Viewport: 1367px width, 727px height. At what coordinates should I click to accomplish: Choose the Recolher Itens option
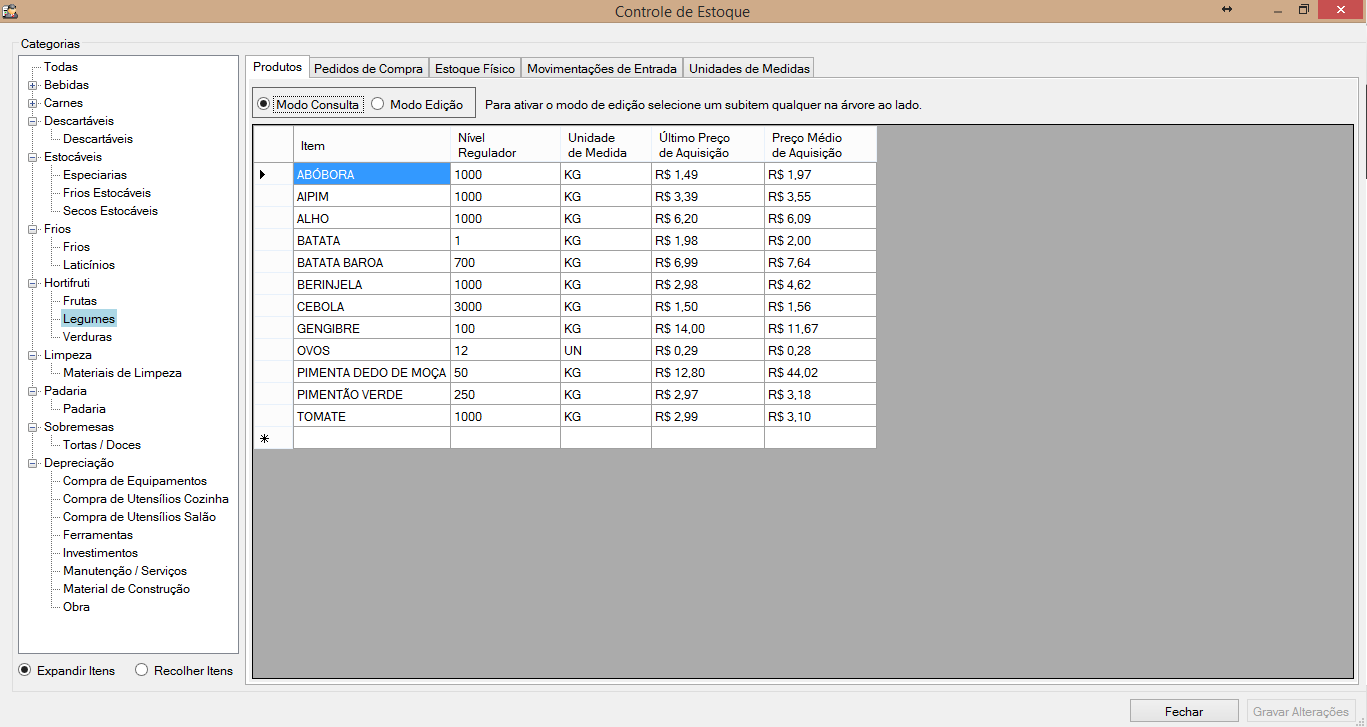tap(141, 671)
